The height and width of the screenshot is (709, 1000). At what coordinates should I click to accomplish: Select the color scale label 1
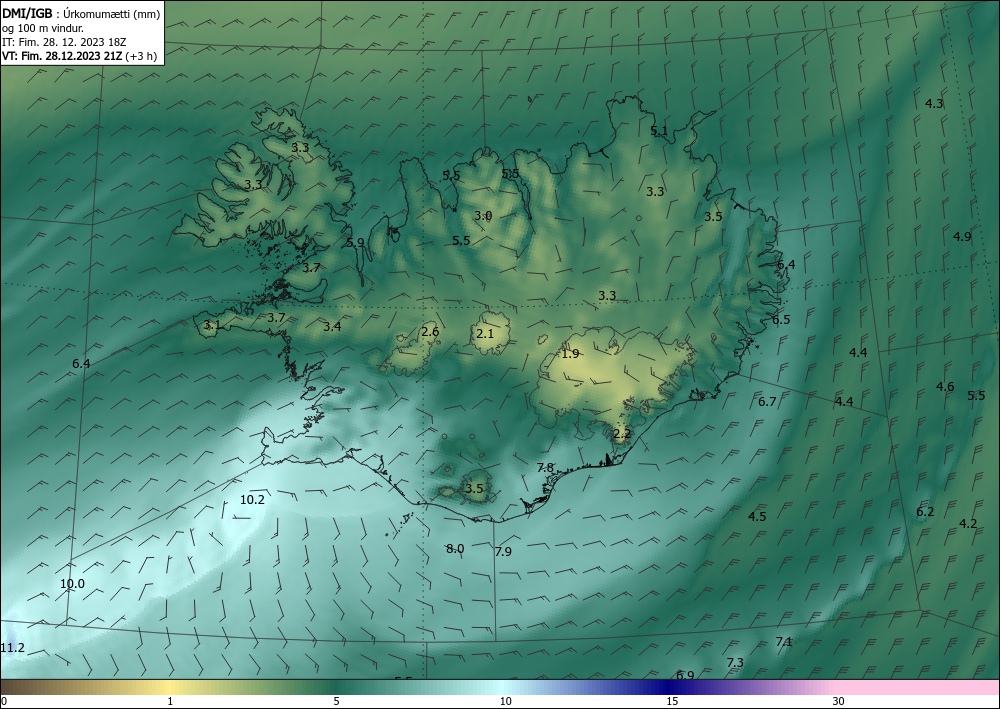[170, 701]
